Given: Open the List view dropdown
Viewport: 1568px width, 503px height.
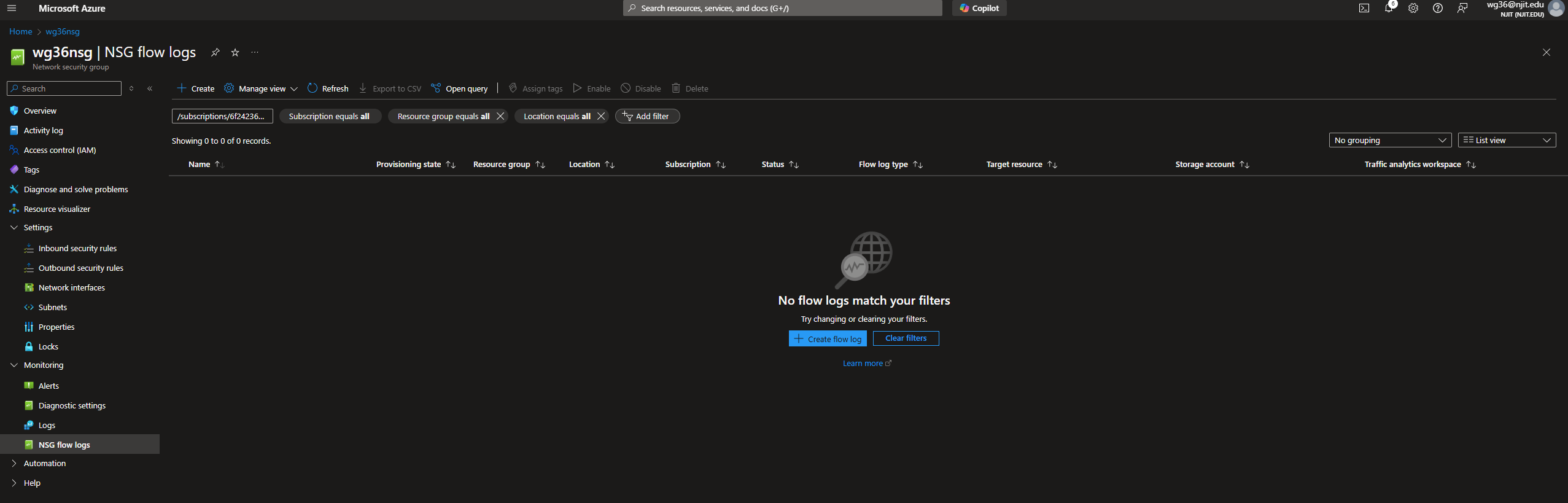Looking at the screenshot, I should (x=1506, y=141).
